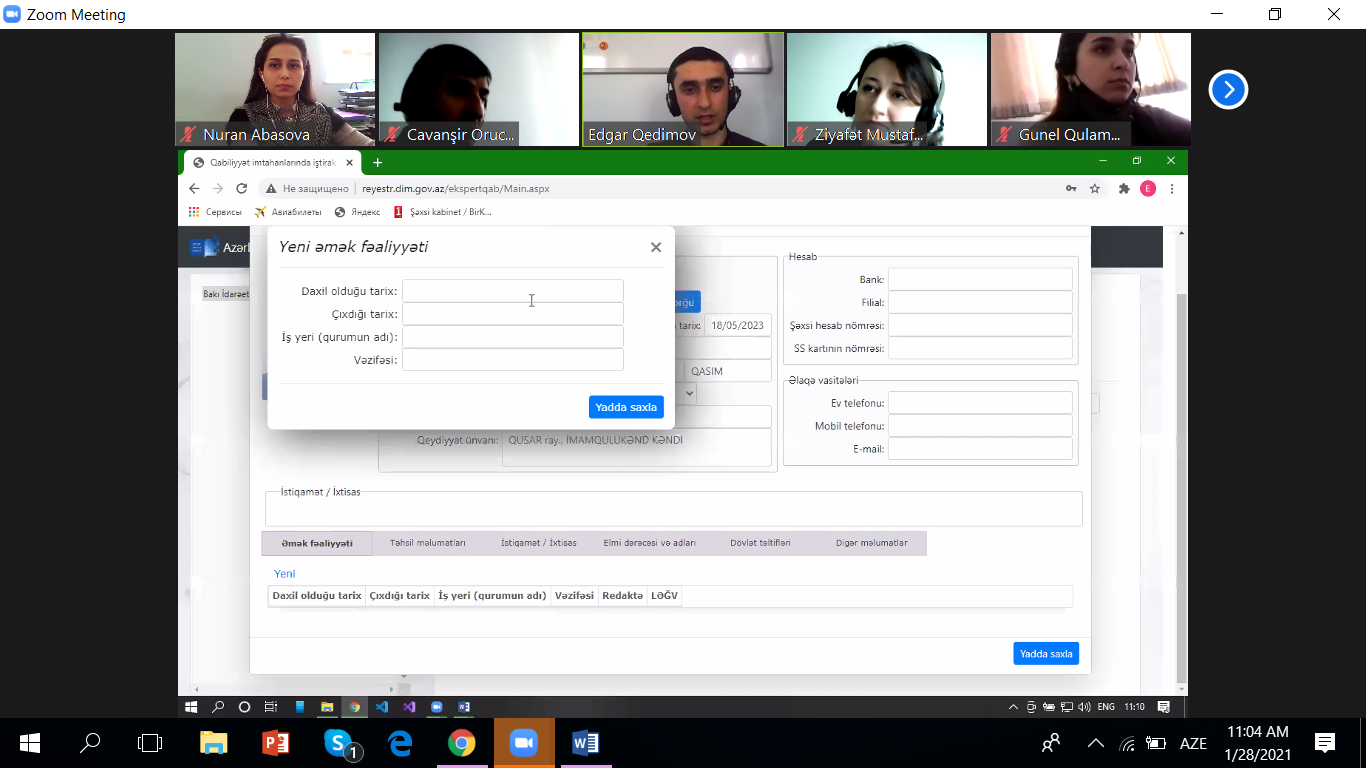This screenshot has width=1366, height=768.
Task: Open VS Code on shared screen taskbar
Action: coord(381,706)
